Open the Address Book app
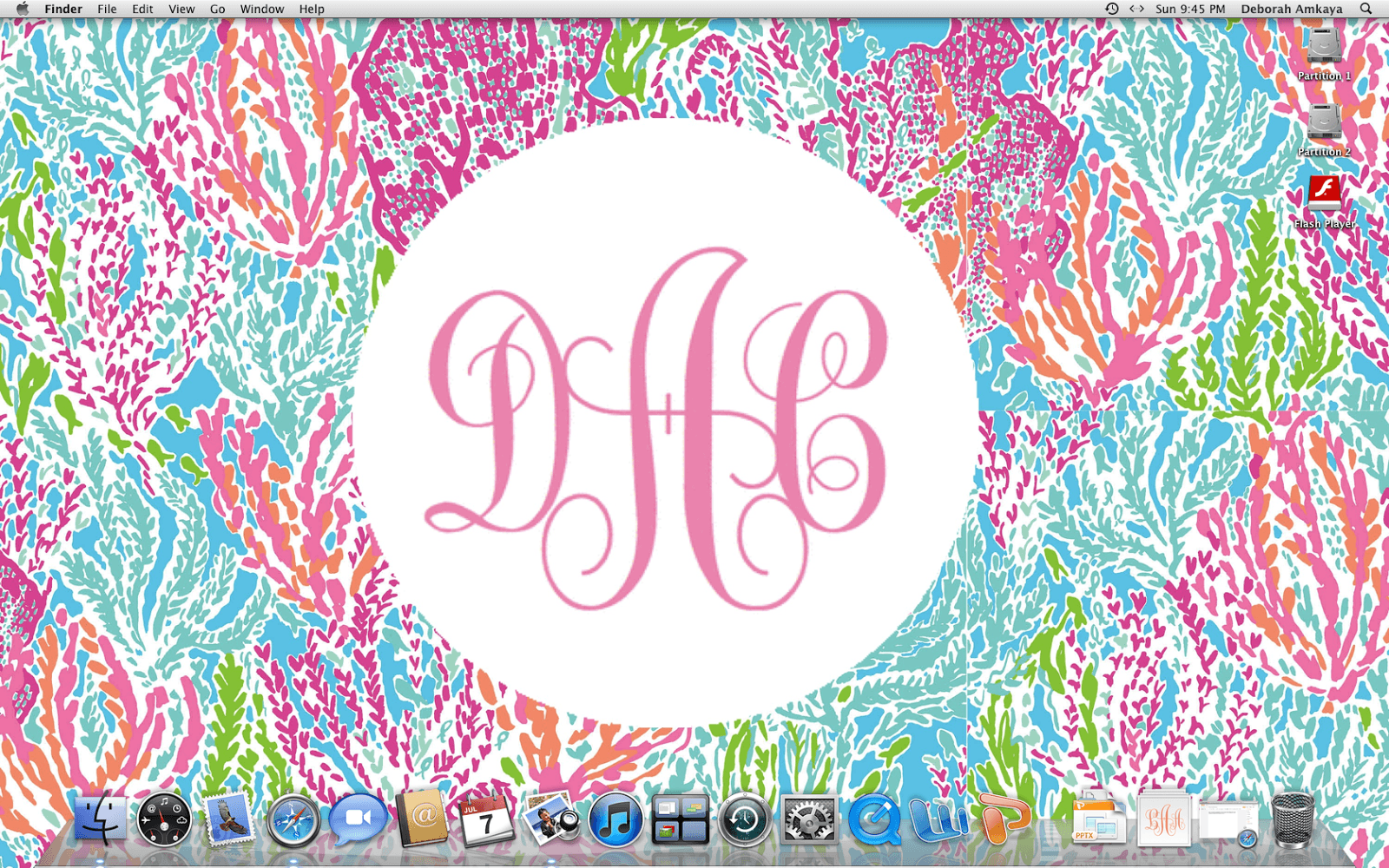Image resolution: width=1389 pixels, height=868 pixels. [x=422, y=818]
